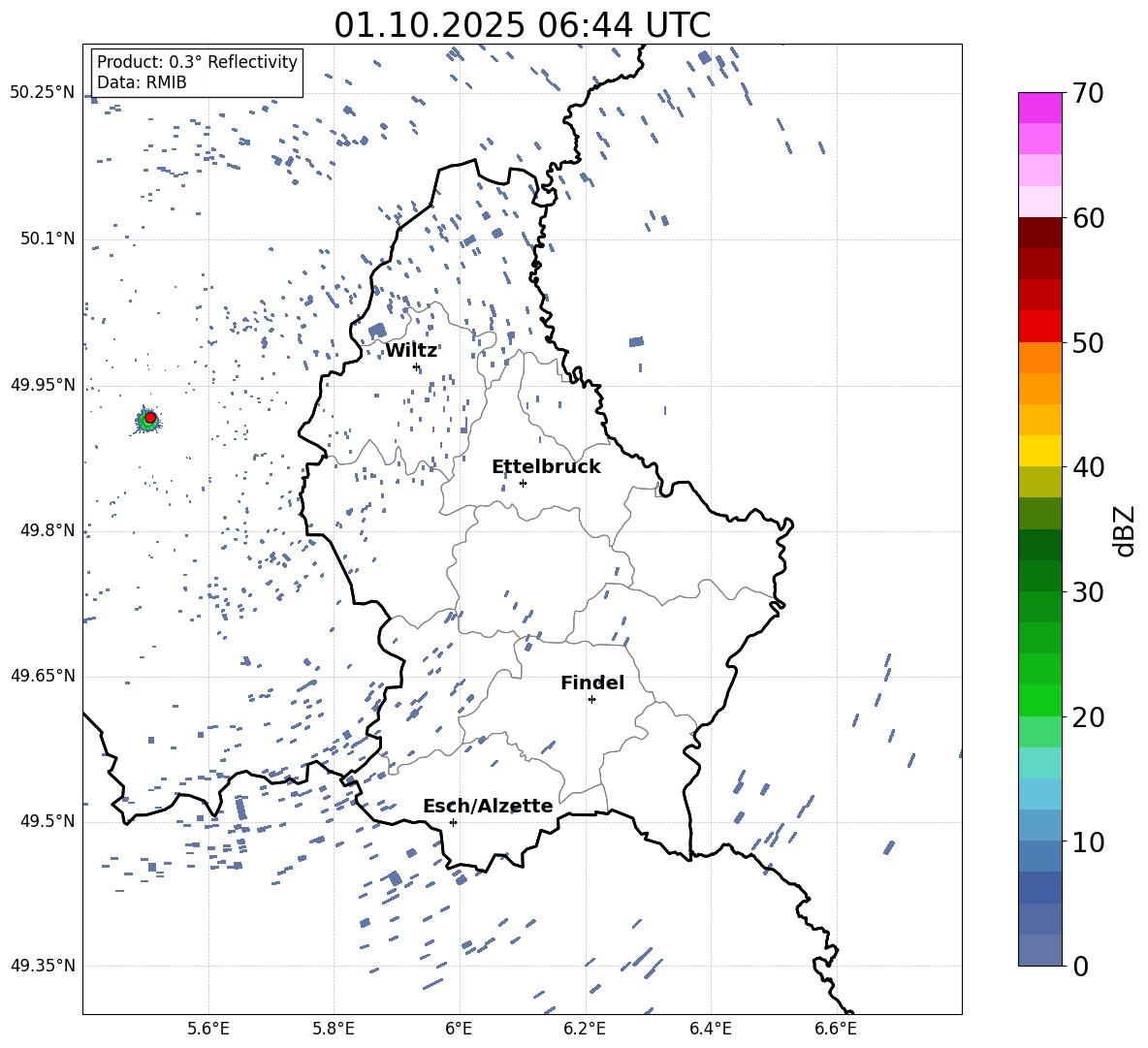Click the 5.8°E longitude label
Image resolution: width=1148 pixels, height=1048 pixels.
tap(334, 1029)
